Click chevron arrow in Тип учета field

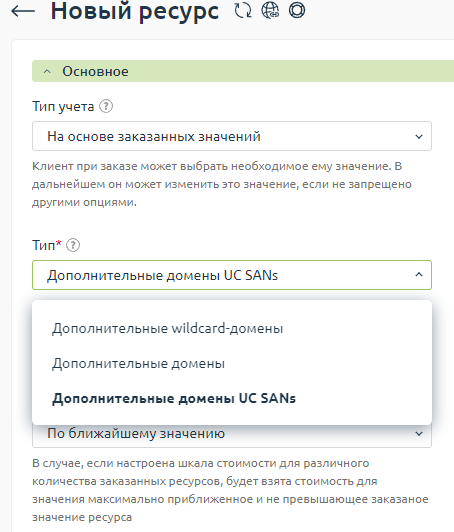419,136
